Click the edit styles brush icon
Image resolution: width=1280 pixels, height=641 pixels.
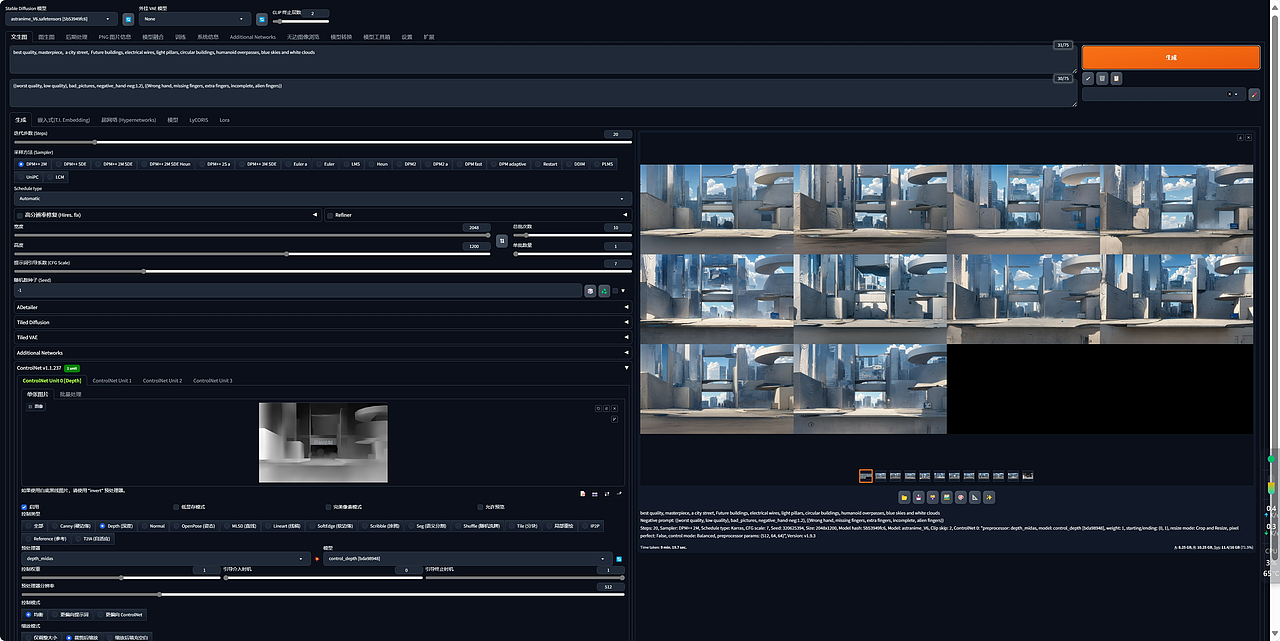(1255, 95)
